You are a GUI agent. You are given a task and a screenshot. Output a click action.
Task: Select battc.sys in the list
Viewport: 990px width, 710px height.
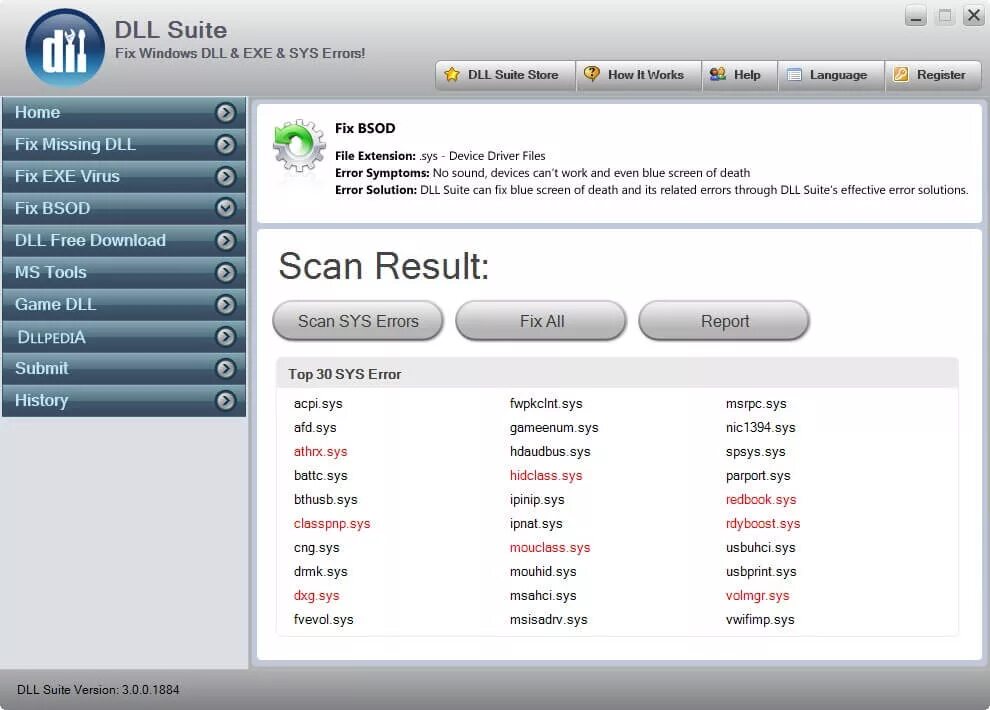tap(321, 476)
